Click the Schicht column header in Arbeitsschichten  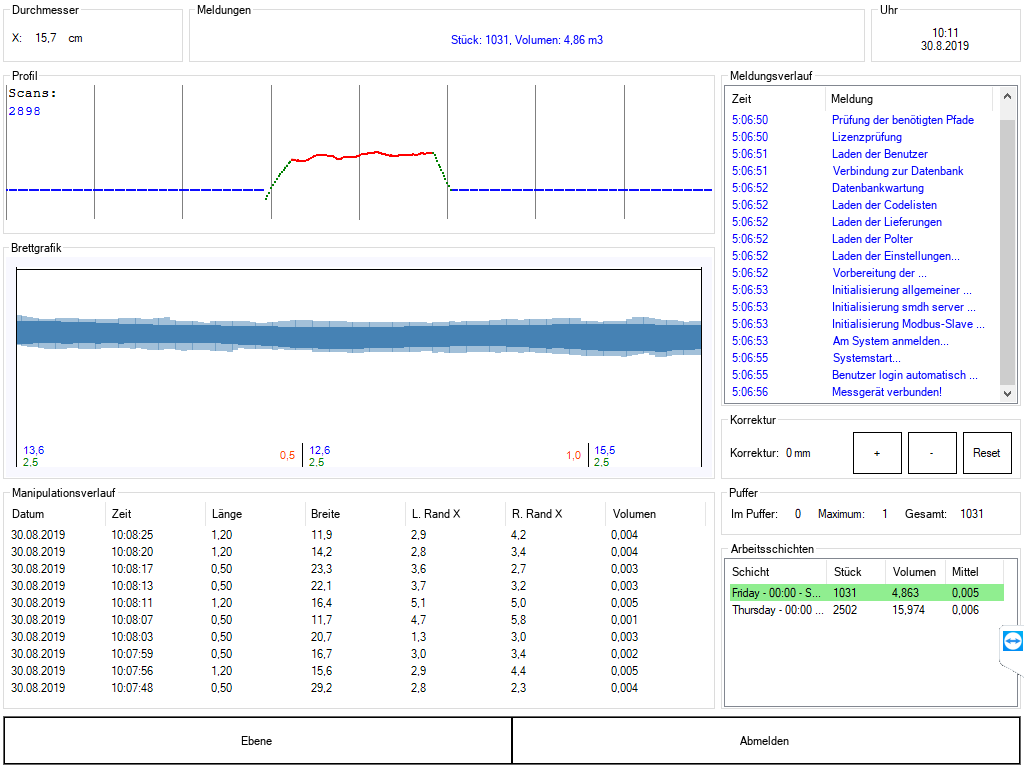pyautogui.click(x=777, y=571)
